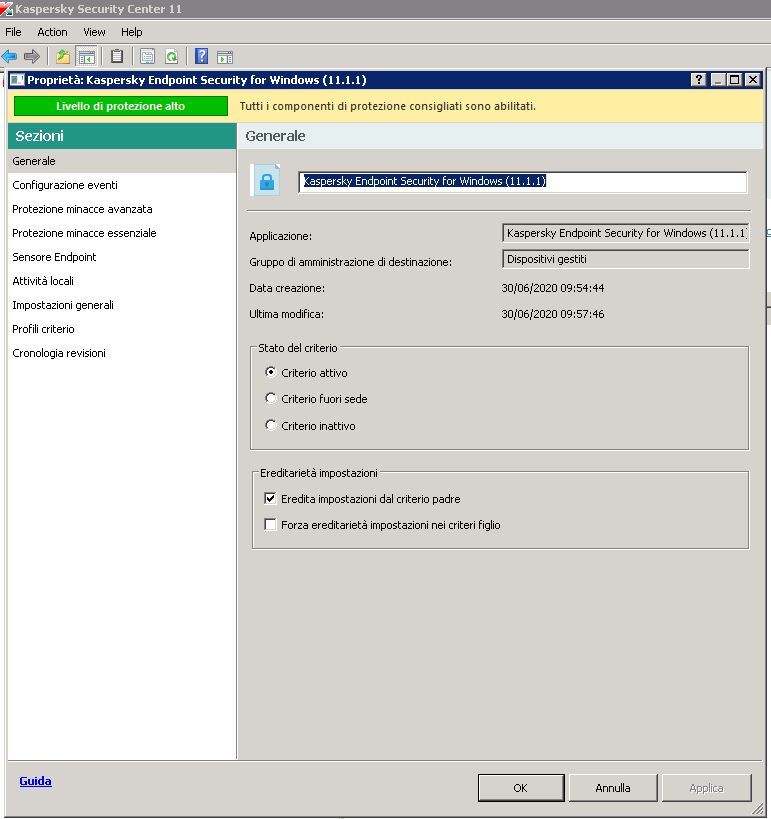The image size is (771, 819).
Task: Click the green Refresh toolbar icon
Action: pyautogui.click(x=171, y=56)
